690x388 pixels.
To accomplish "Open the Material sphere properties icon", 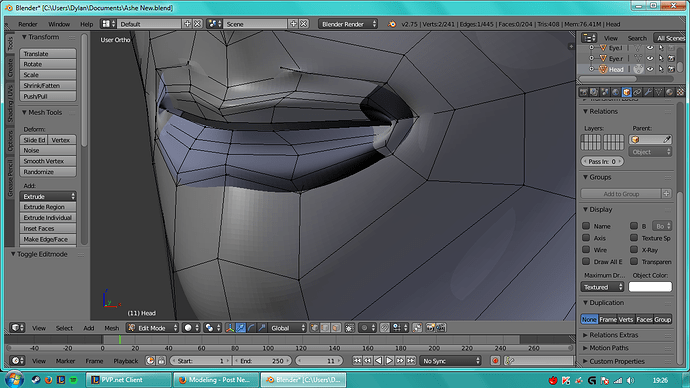I will tap(669, 92).
